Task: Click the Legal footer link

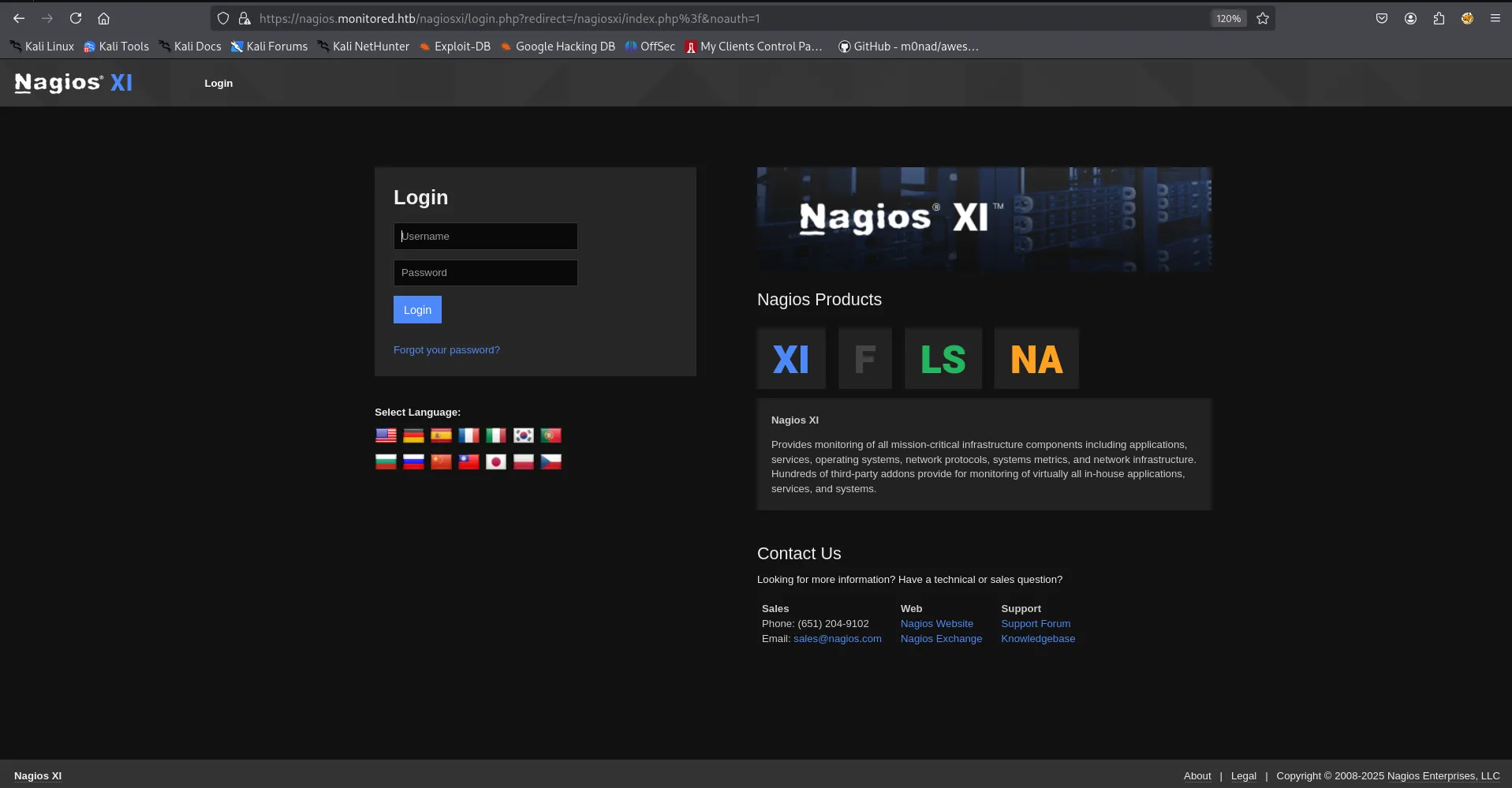Action: [x=1244, y=776]
